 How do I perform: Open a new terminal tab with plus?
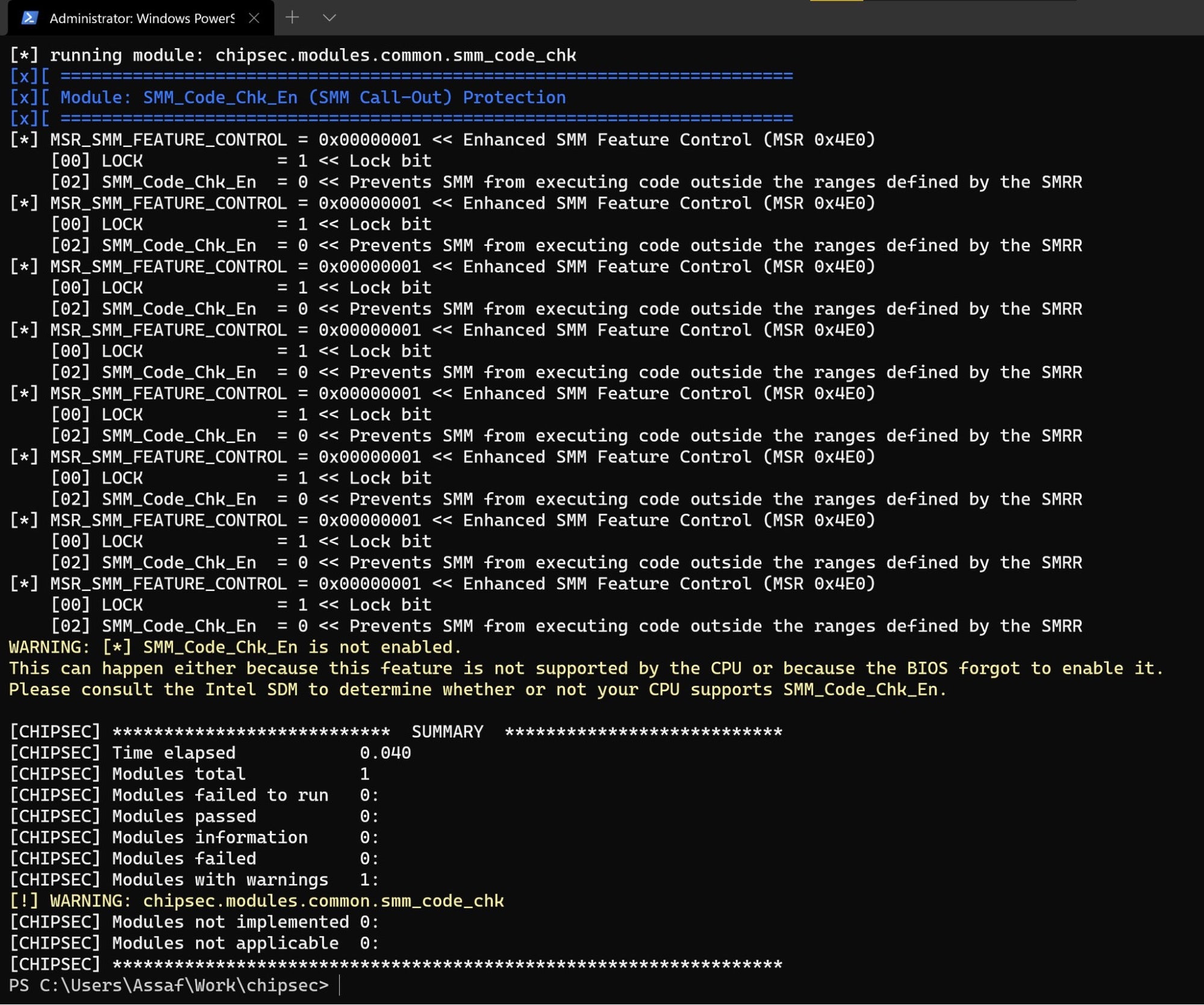point(292,17)
